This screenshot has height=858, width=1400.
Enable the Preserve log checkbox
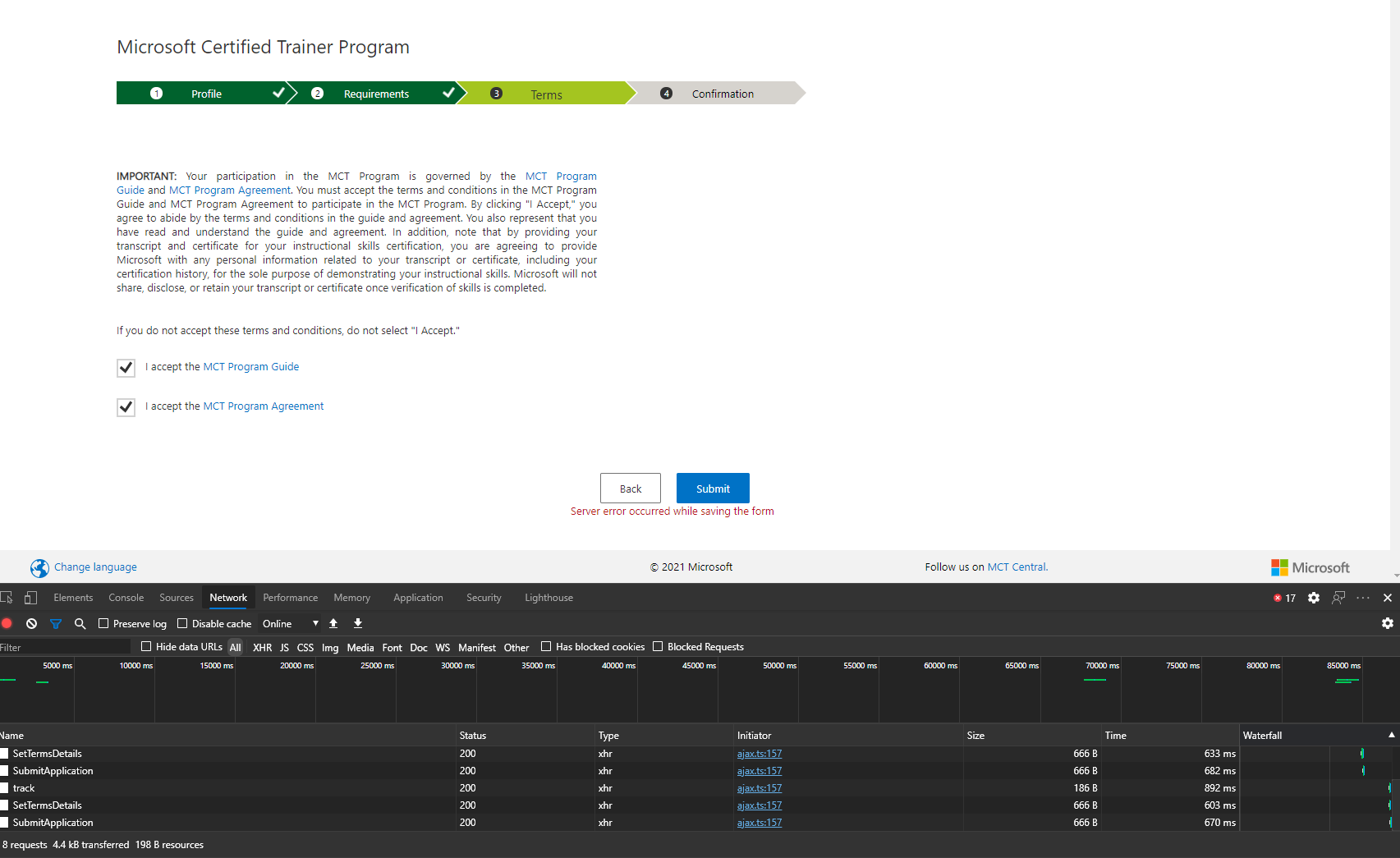click(x=103, y=623)
